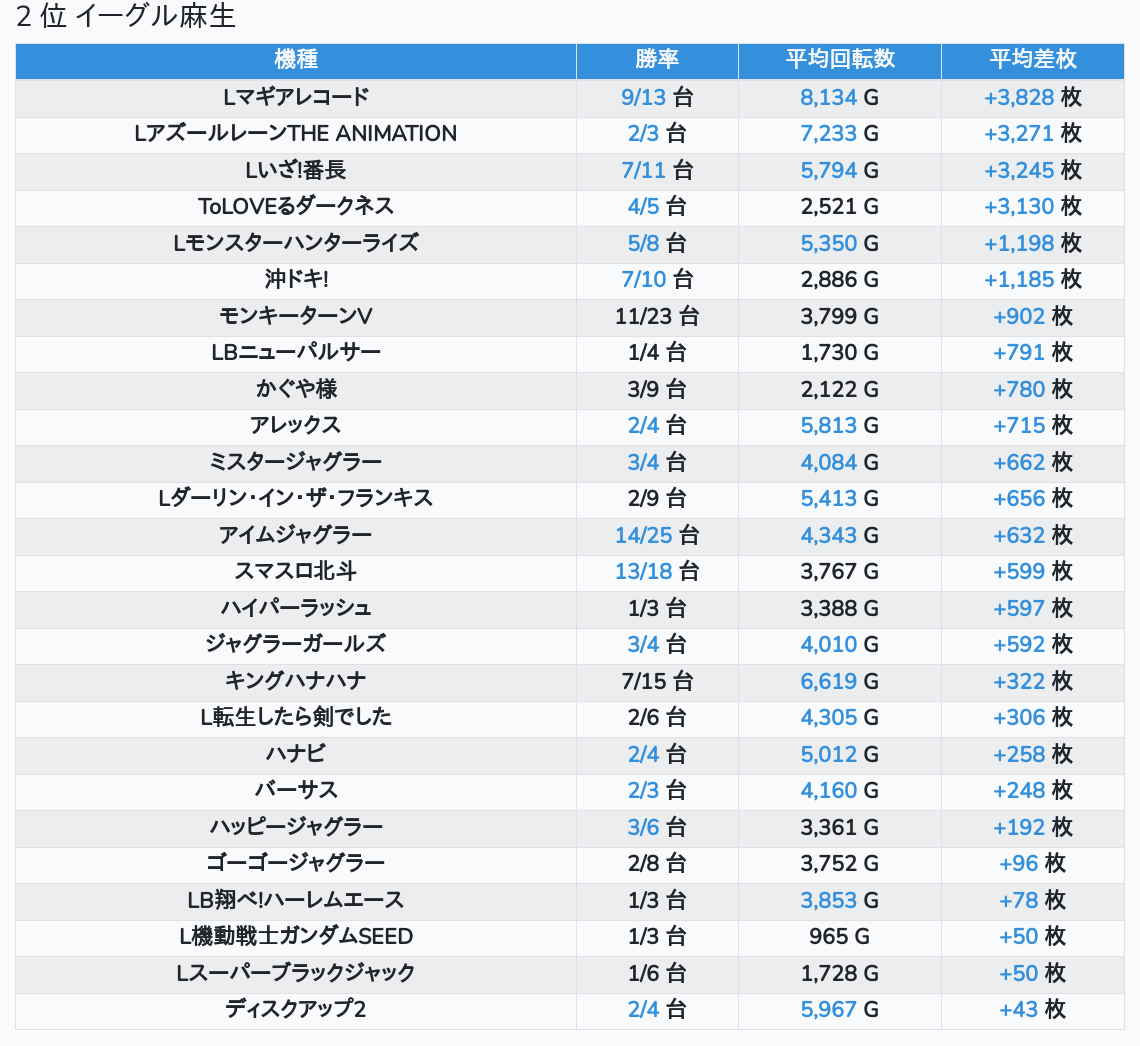Select the ミスタージャグラー cell
Screen dimensions: 1140x1046
pyautogui.click(x=296, y=462)
